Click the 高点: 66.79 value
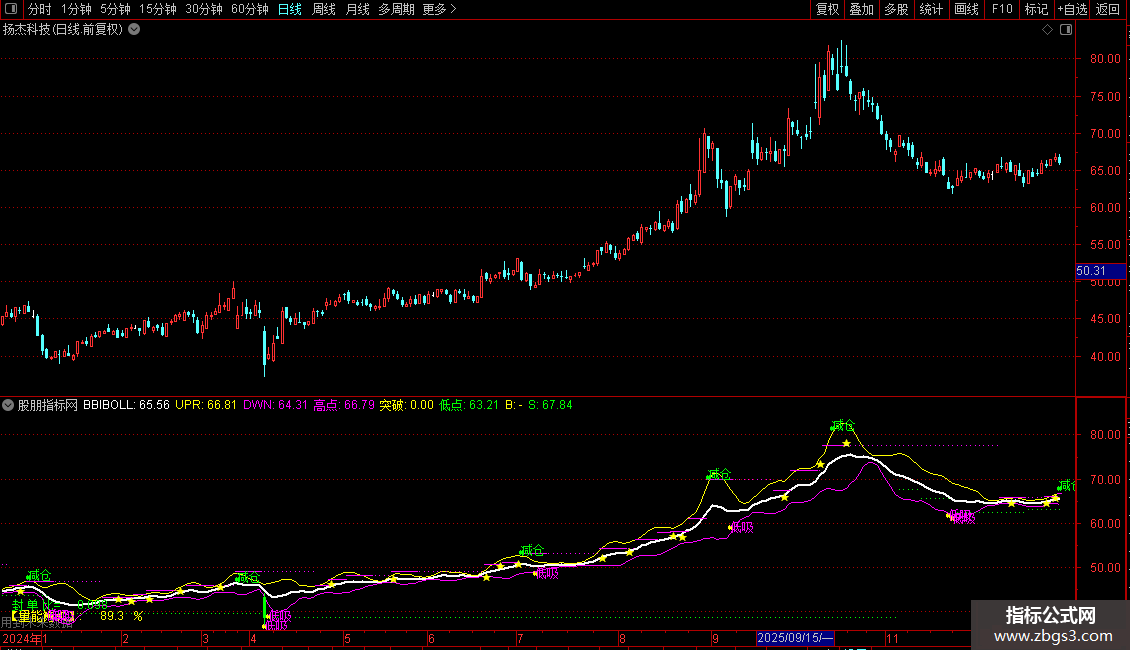 [x=344, y=405]
